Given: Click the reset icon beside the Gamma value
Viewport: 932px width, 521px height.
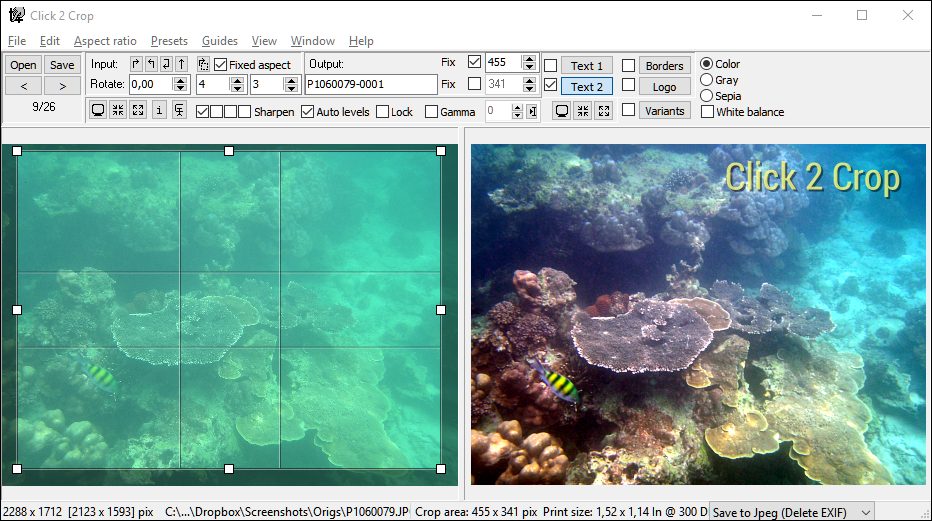Looking at the screenshot, I should pyautogui.click(x=533, y=111).
